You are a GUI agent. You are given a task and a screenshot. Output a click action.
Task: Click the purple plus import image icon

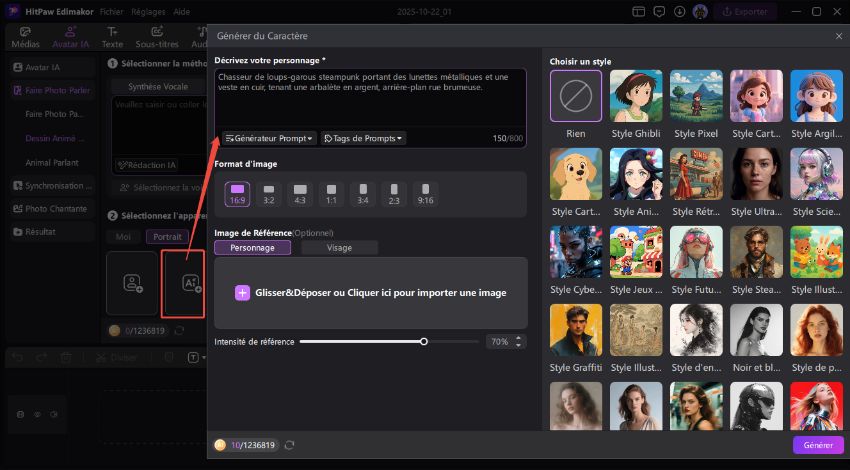[x=242, y=293]
